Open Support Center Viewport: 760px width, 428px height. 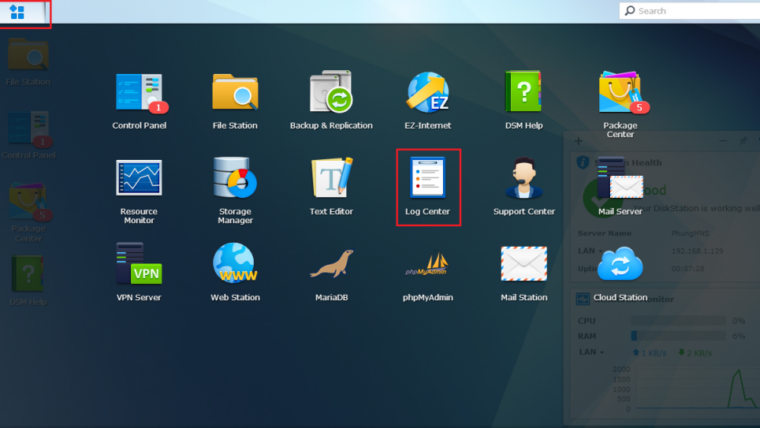[523, 187]
